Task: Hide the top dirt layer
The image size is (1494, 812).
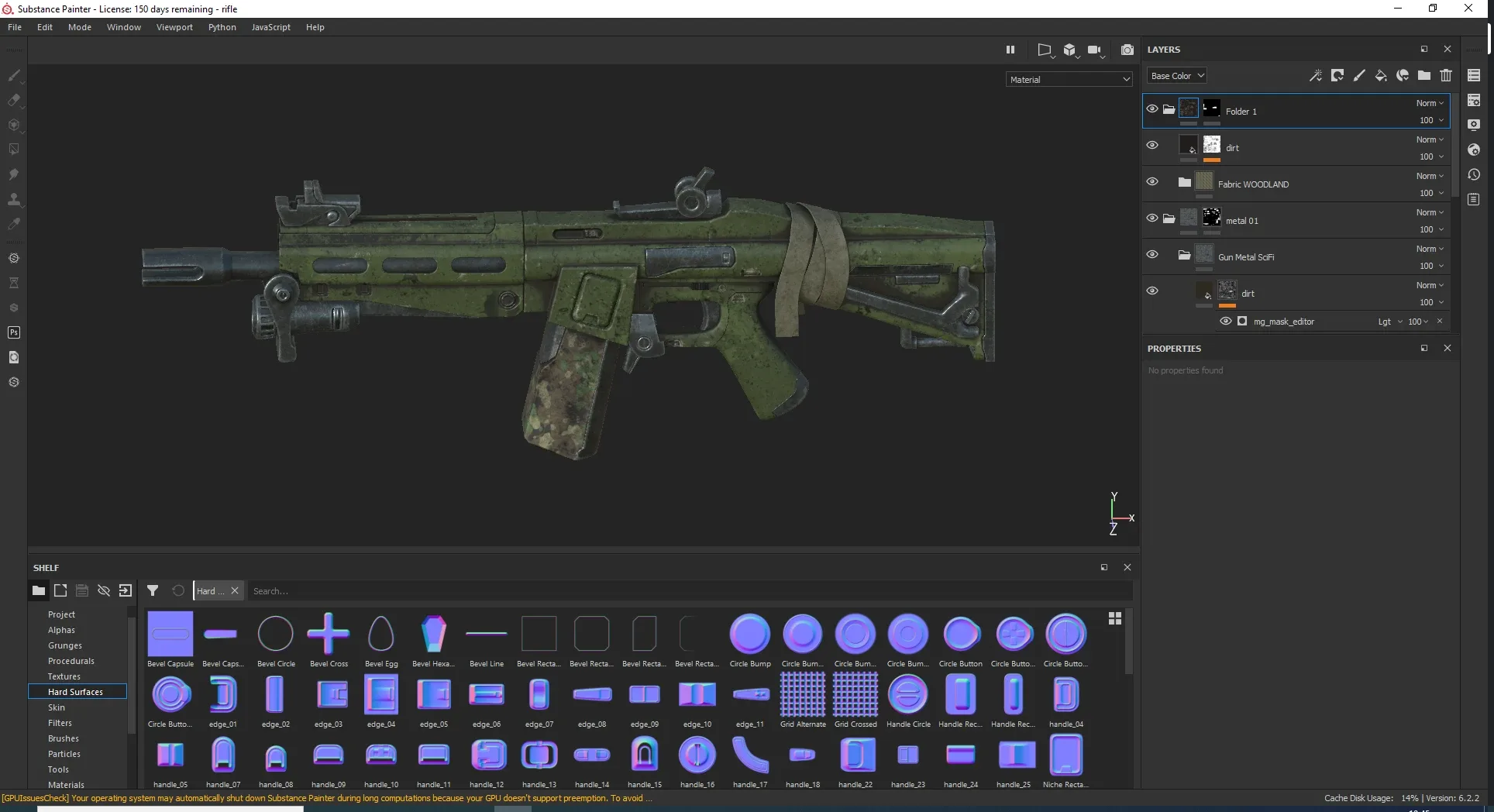Action: (1152, 145)
